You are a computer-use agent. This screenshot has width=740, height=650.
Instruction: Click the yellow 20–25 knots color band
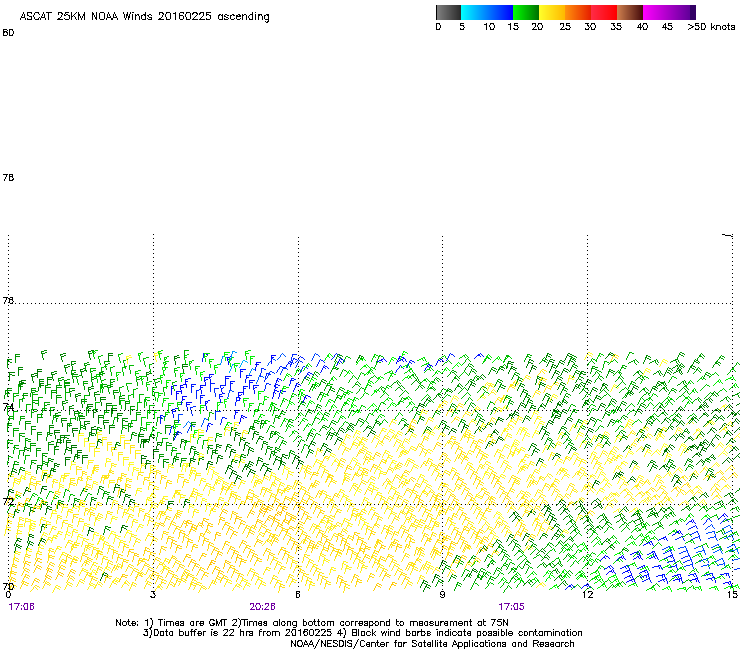click(x=552, y=12)
